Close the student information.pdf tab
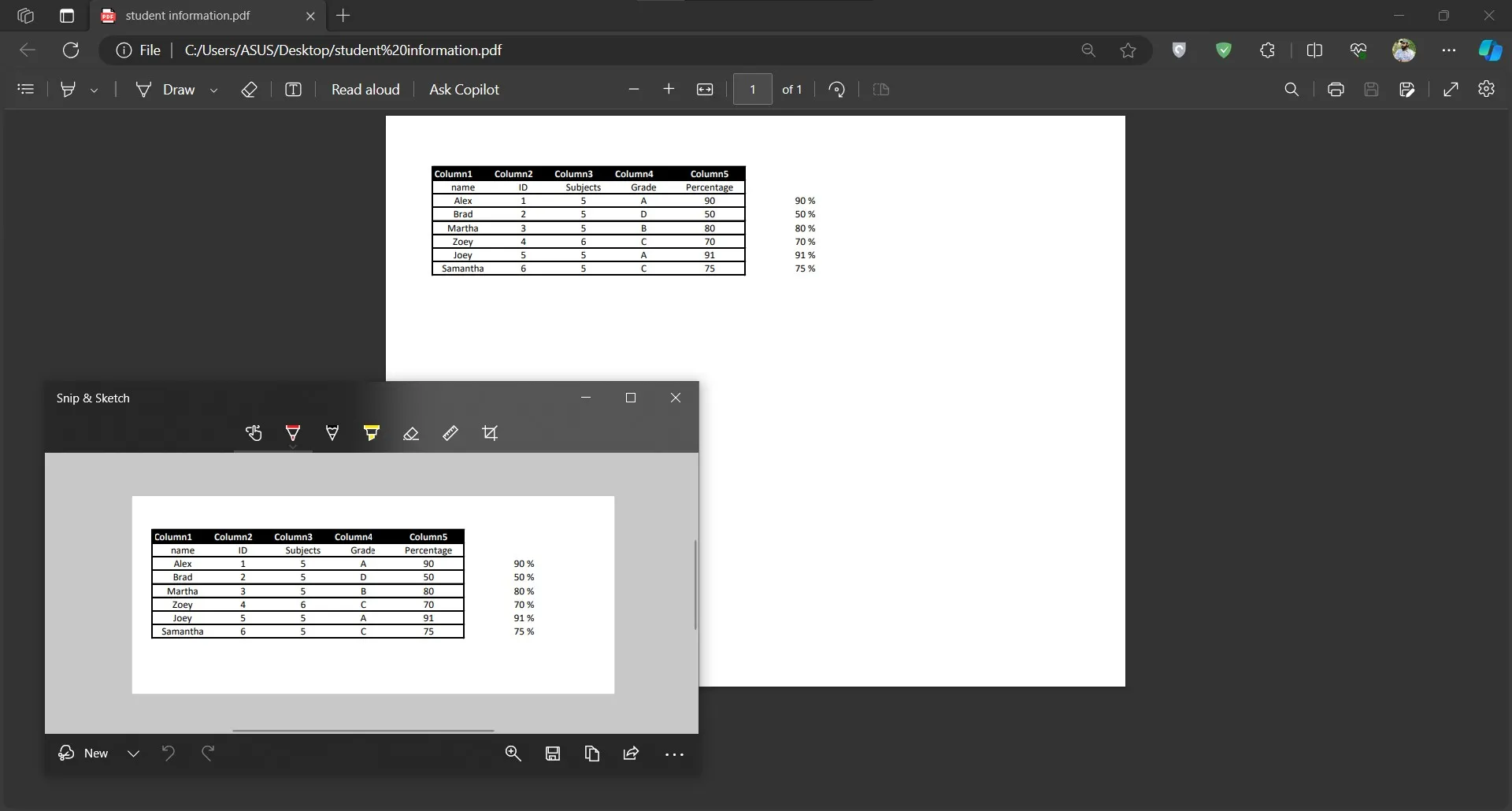1512x811 pixels. coord(310,16)
